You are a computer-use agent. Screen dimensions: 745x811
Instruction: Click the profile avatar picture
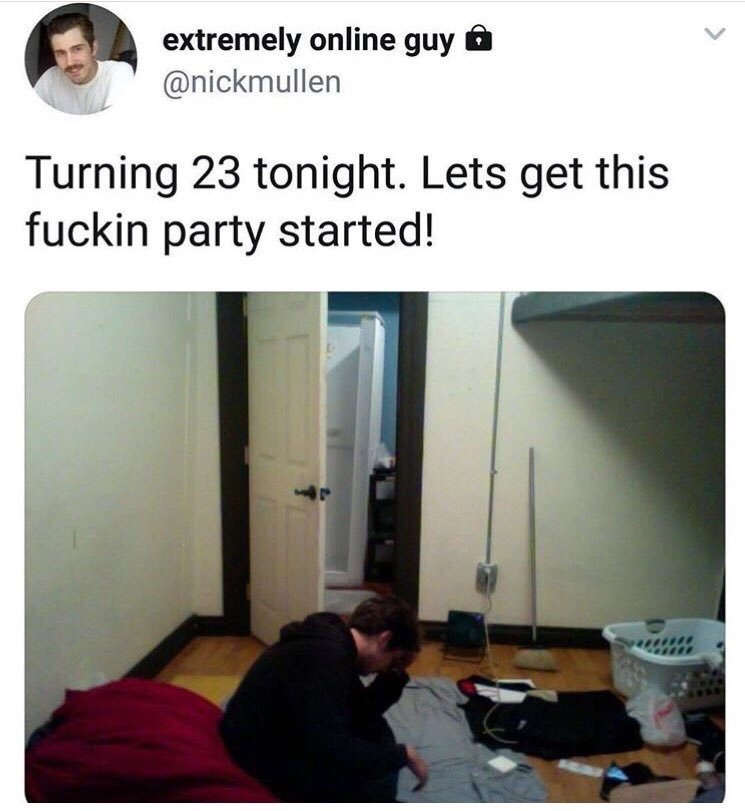81,59
